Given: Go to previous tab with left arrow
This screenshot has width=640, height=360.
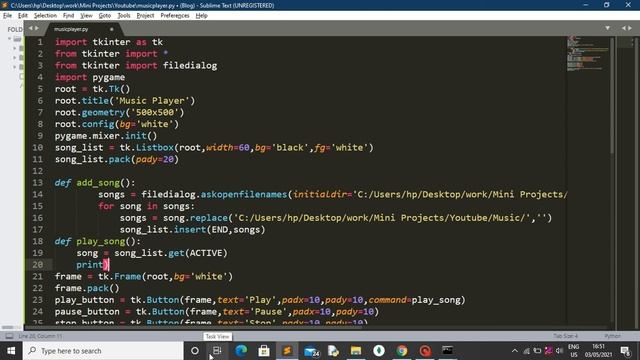Looking at the screenshot, I should point(30,28).
